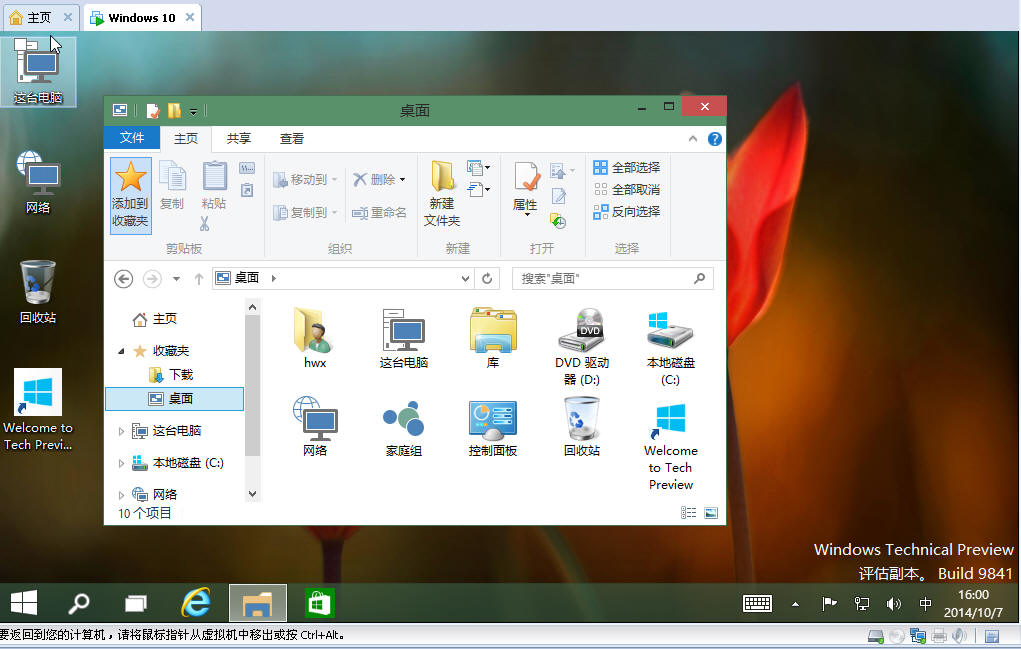Select the 回收站 icon inside the Explorer file list
This screenshot has width=1021, height=649.
[581, 419]
